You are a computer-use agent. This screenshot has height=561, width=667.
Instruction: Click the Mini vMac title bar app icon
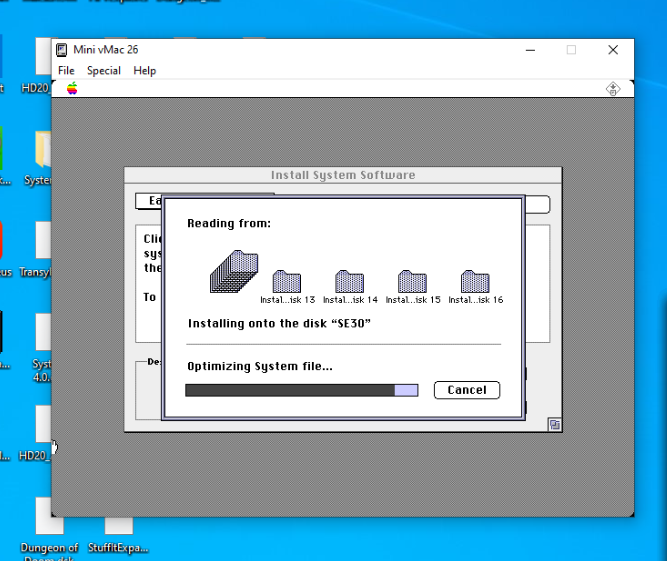tap(62, 50)
